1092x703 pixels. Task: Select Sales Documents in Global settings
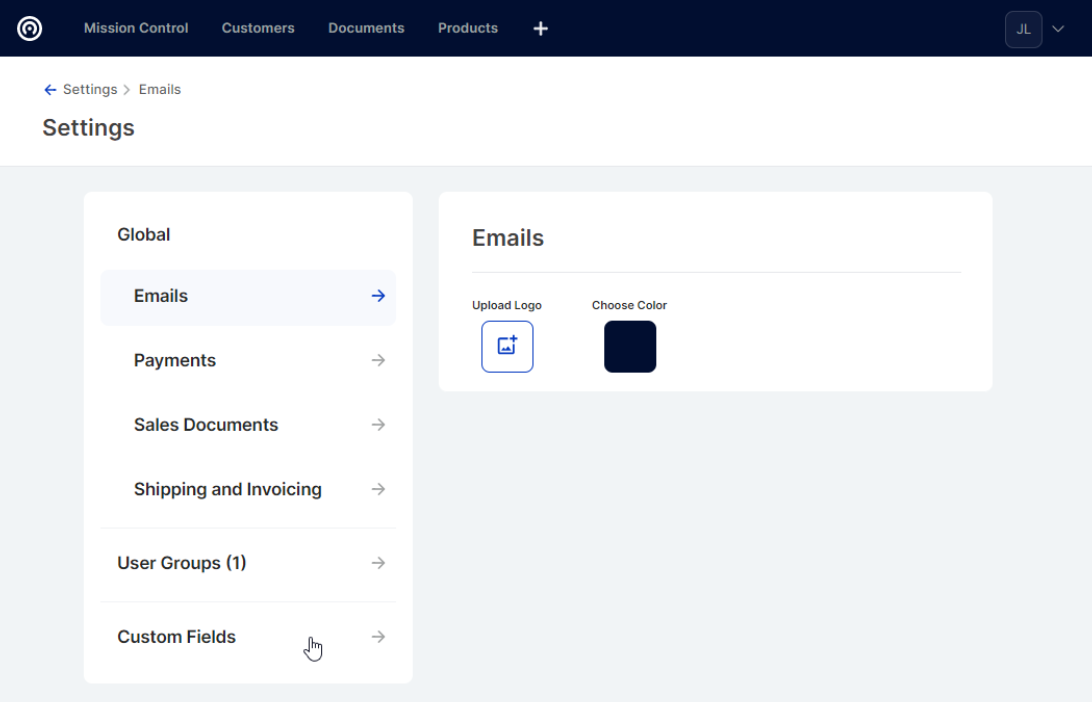click(x=206, y=425)
